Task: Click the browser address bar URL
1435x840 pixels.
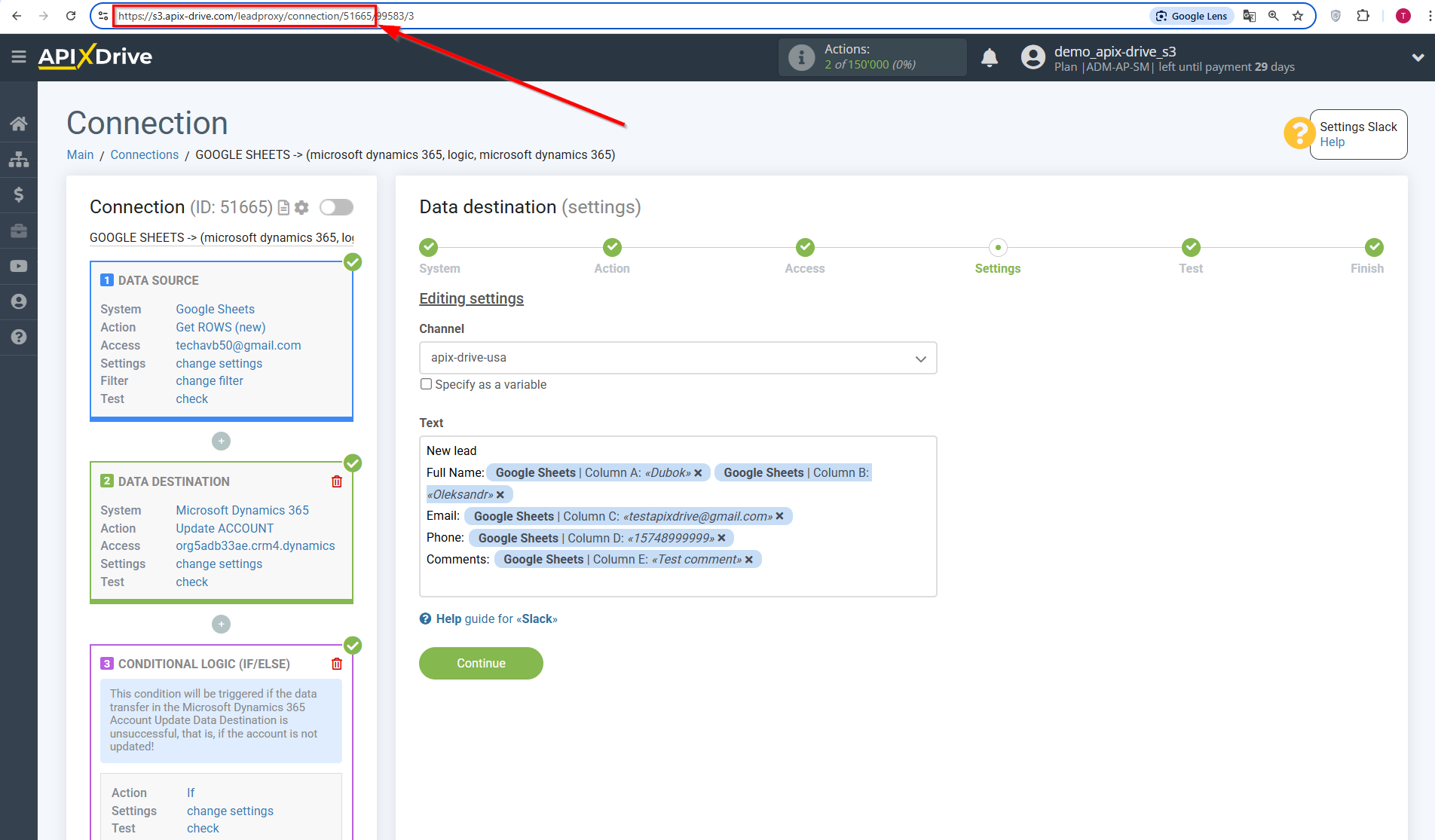Action: (266, 16)
